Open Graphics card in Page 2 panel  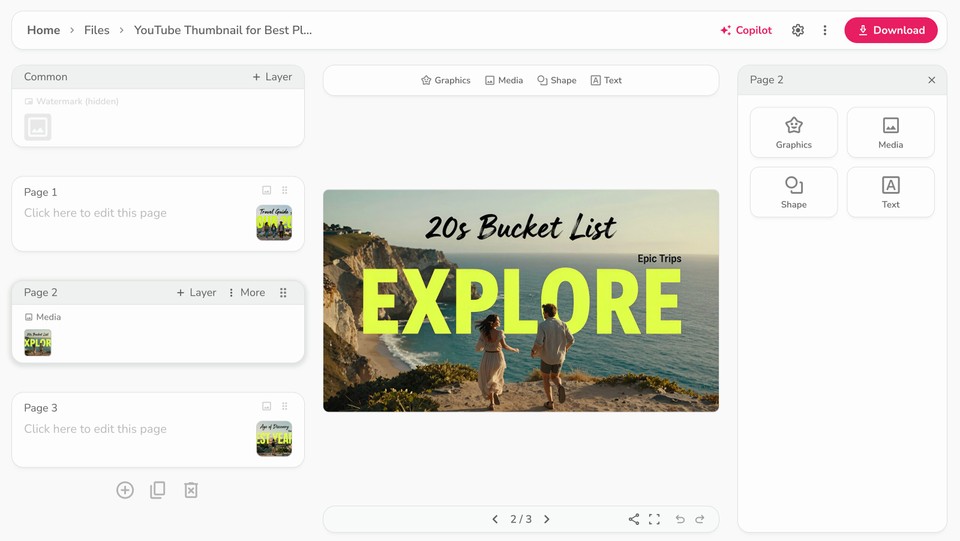coord(793,132)
